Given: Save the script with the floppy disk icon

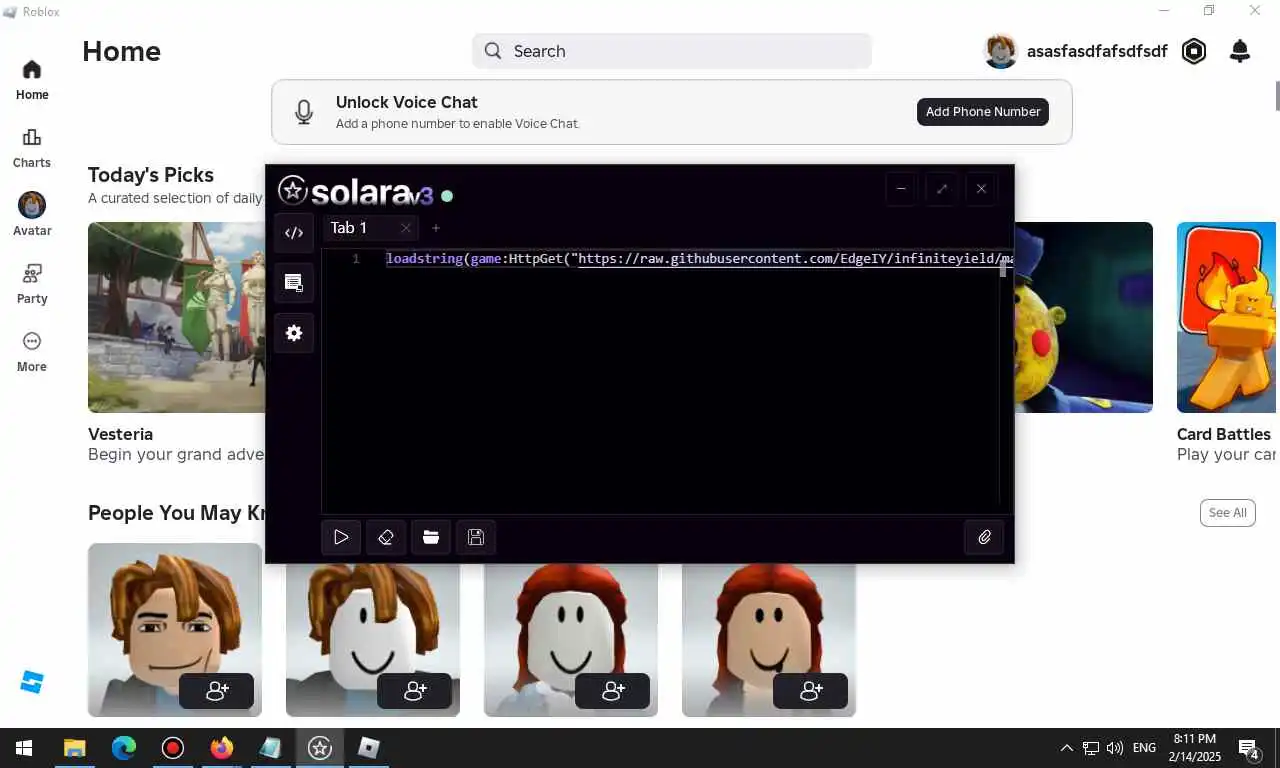Looking at the screenshot, I should pos(476,537).
